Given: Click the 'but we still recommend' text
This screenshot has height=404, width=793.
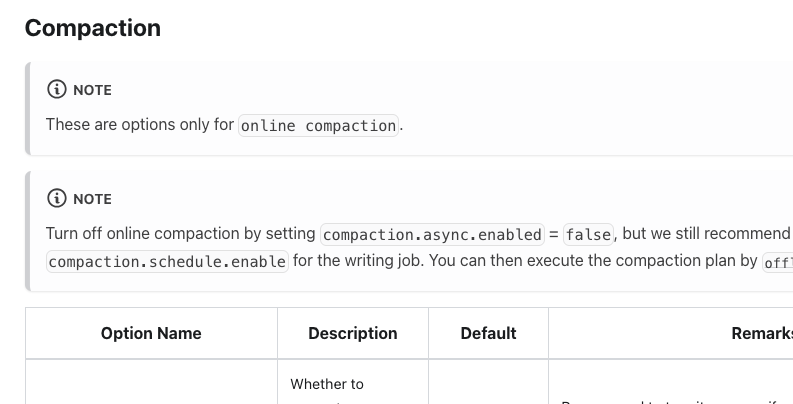Looking at the screenshot, I should point(706,234).
